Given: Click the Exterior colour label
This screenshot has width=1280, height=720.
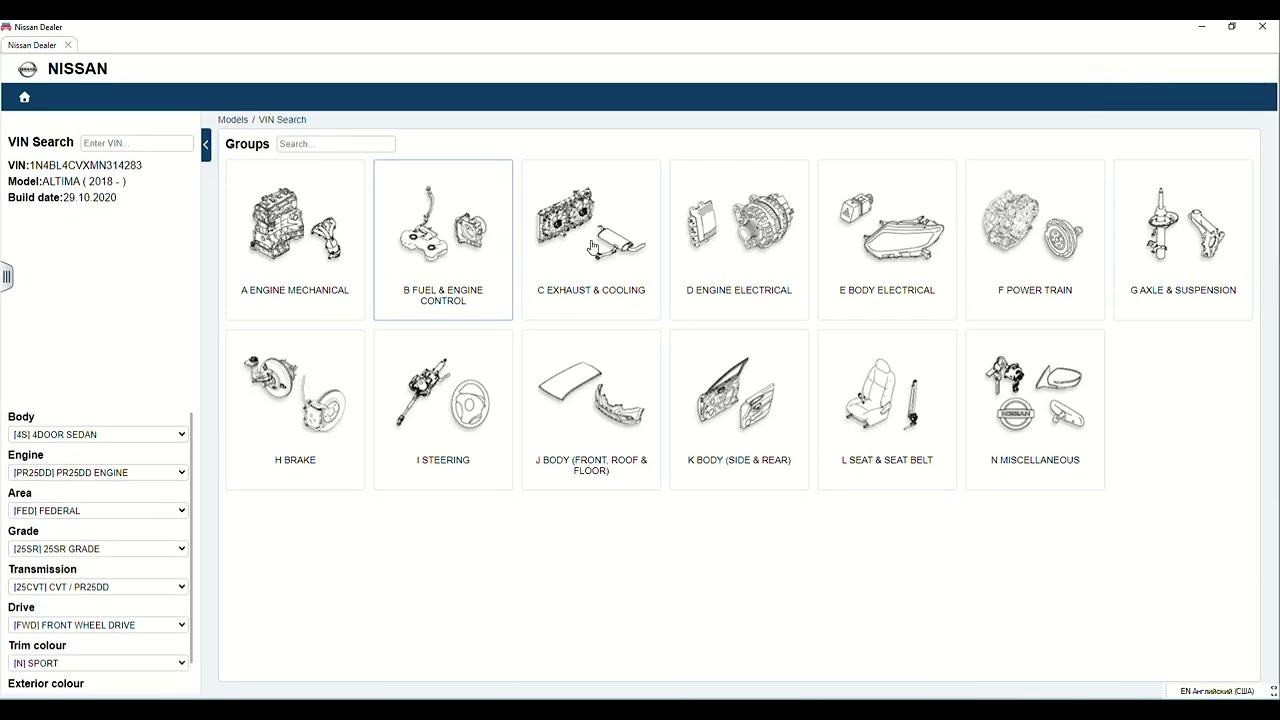Looking at the screenshot, I should pyautogui.click(x=46, y=683).
